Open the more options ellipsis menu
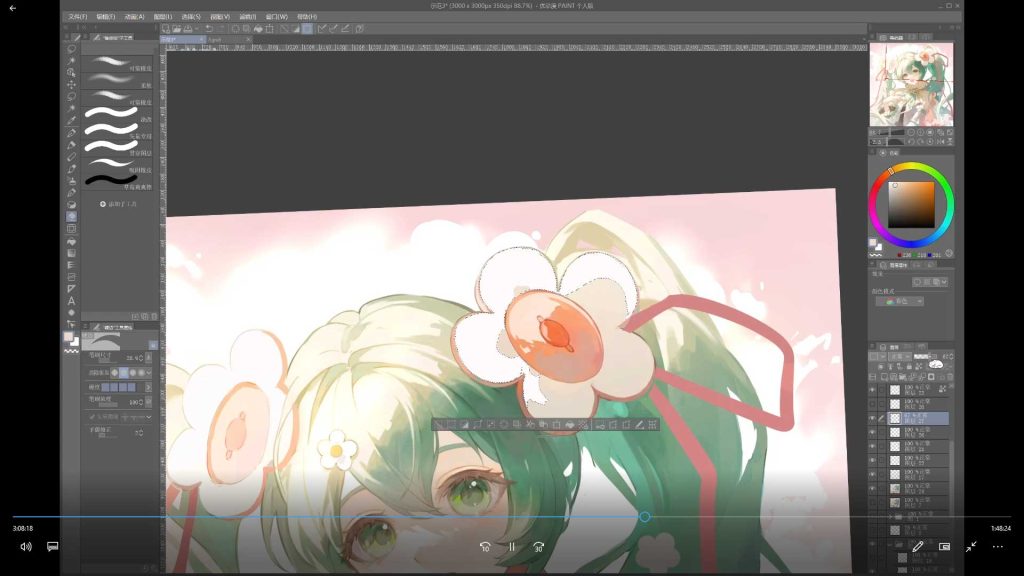Image resolution: width=1024 pixels, height=576 pixels. [998, 547]
